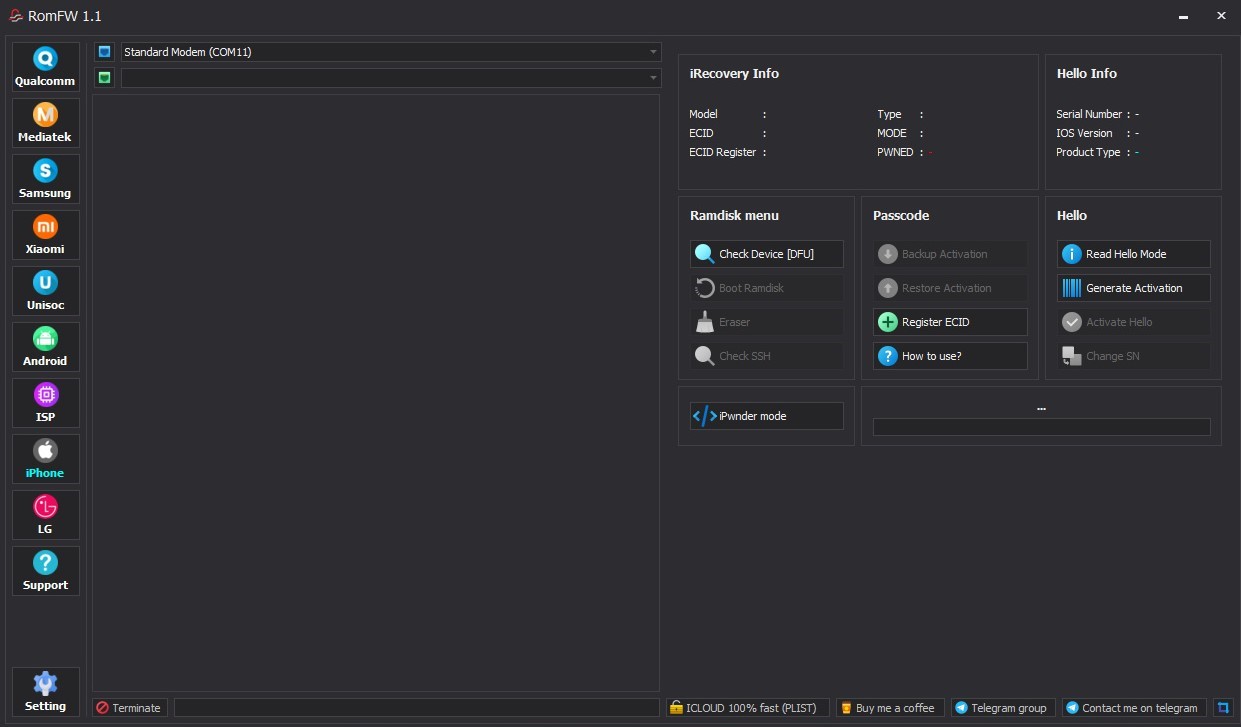Click the Eraser button
The width and height of the screenshot is (1241, 727).
coord(766,322)
